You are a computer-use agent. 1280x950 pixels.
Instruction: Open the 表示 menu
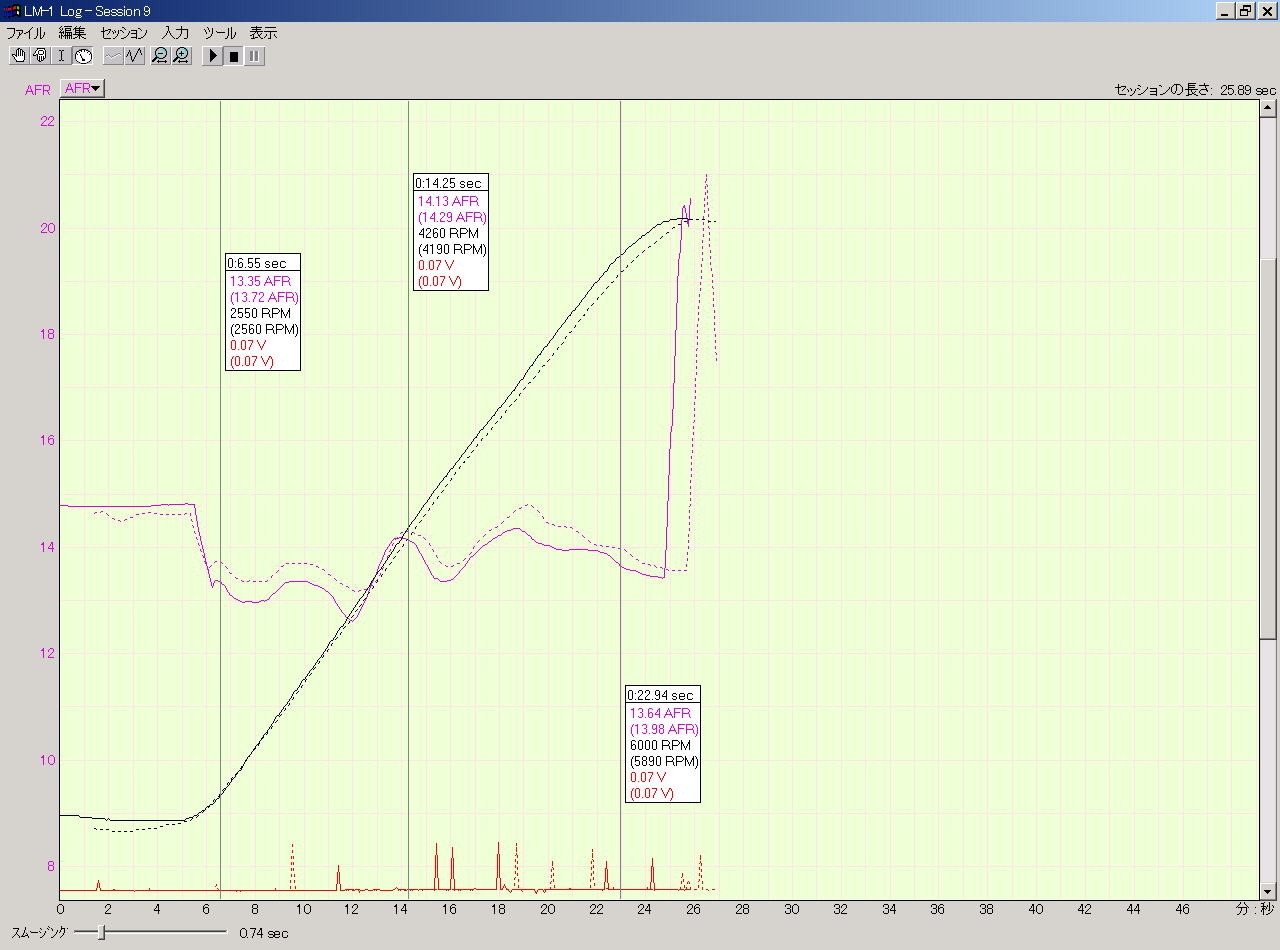pyautogui.click(x=263, y=33)
